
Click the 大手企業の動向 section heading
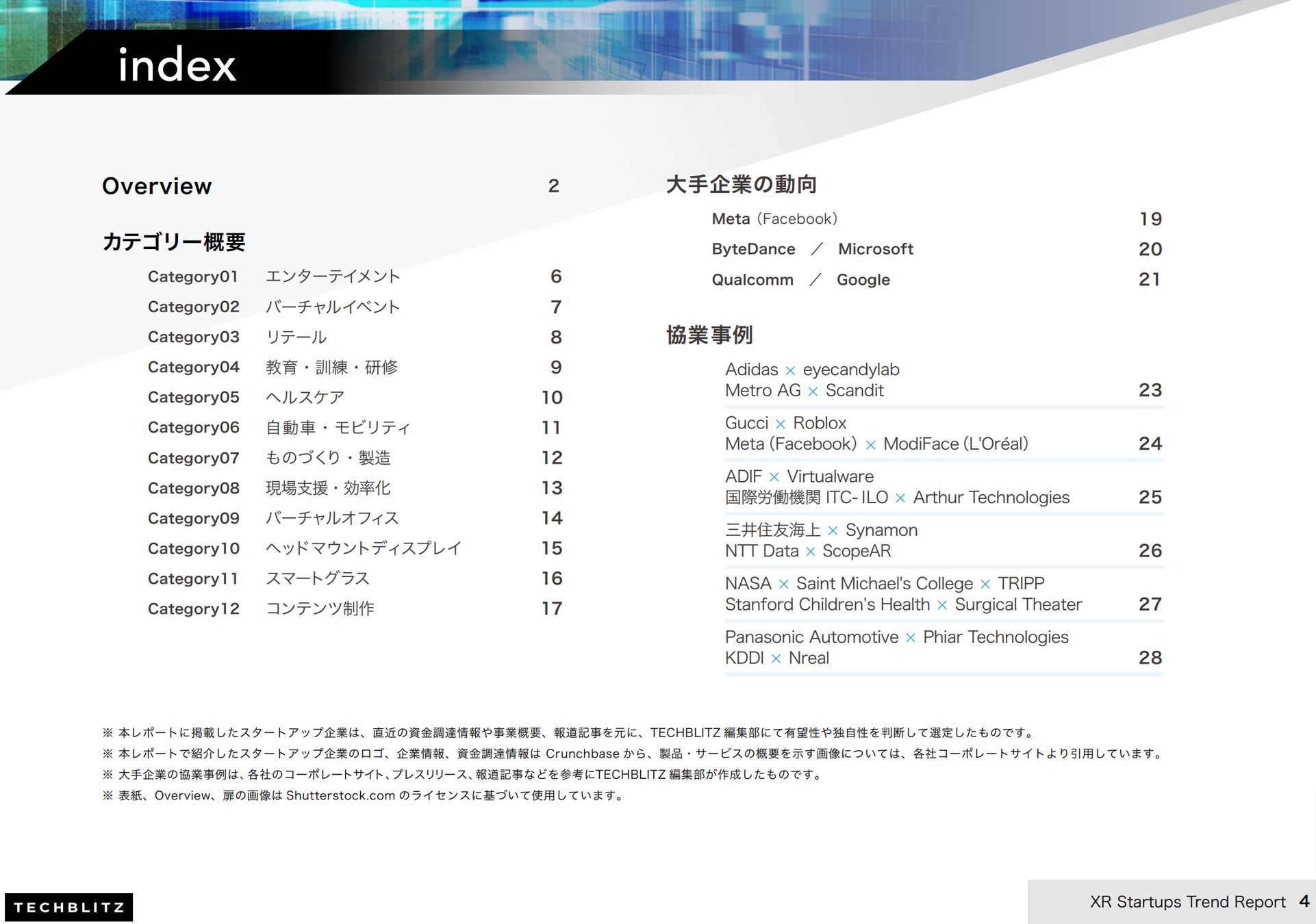[x=742, y=184]
